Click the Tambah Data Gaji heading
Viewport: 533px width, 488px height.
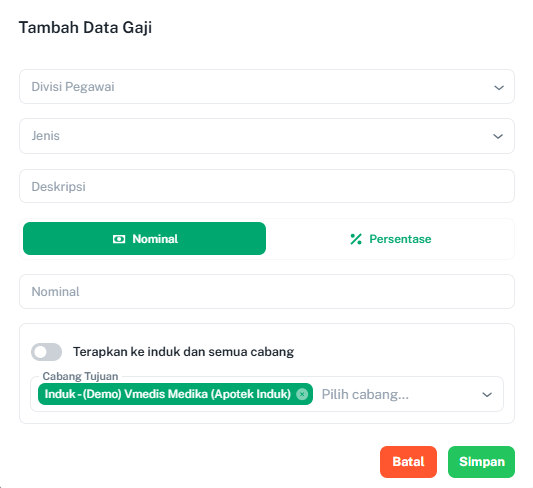85,28
